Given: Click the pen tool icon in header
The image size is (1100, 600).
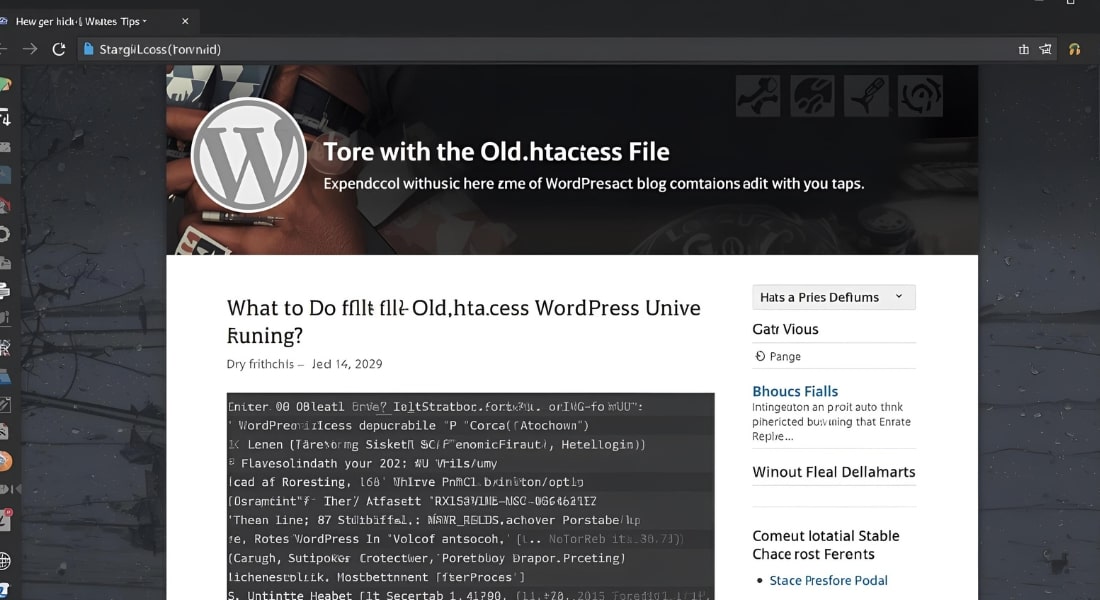Looking at the screenshot, I should (x=866, y=95).
